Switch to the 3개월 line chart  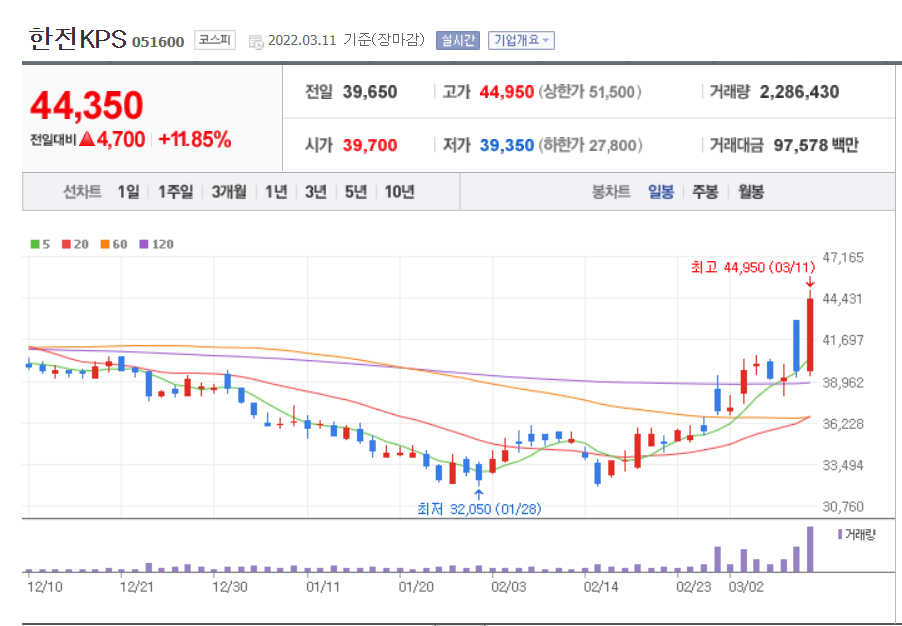(229, 192)
